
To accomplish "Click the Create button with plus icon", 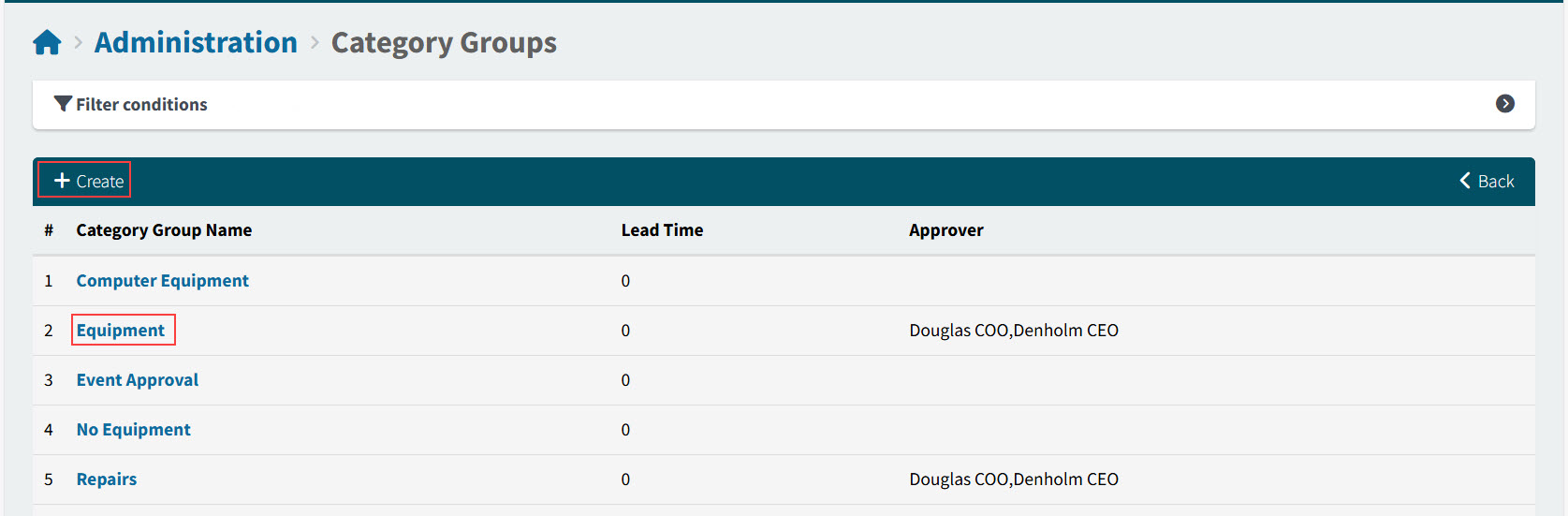I will (x=88, y=181).
